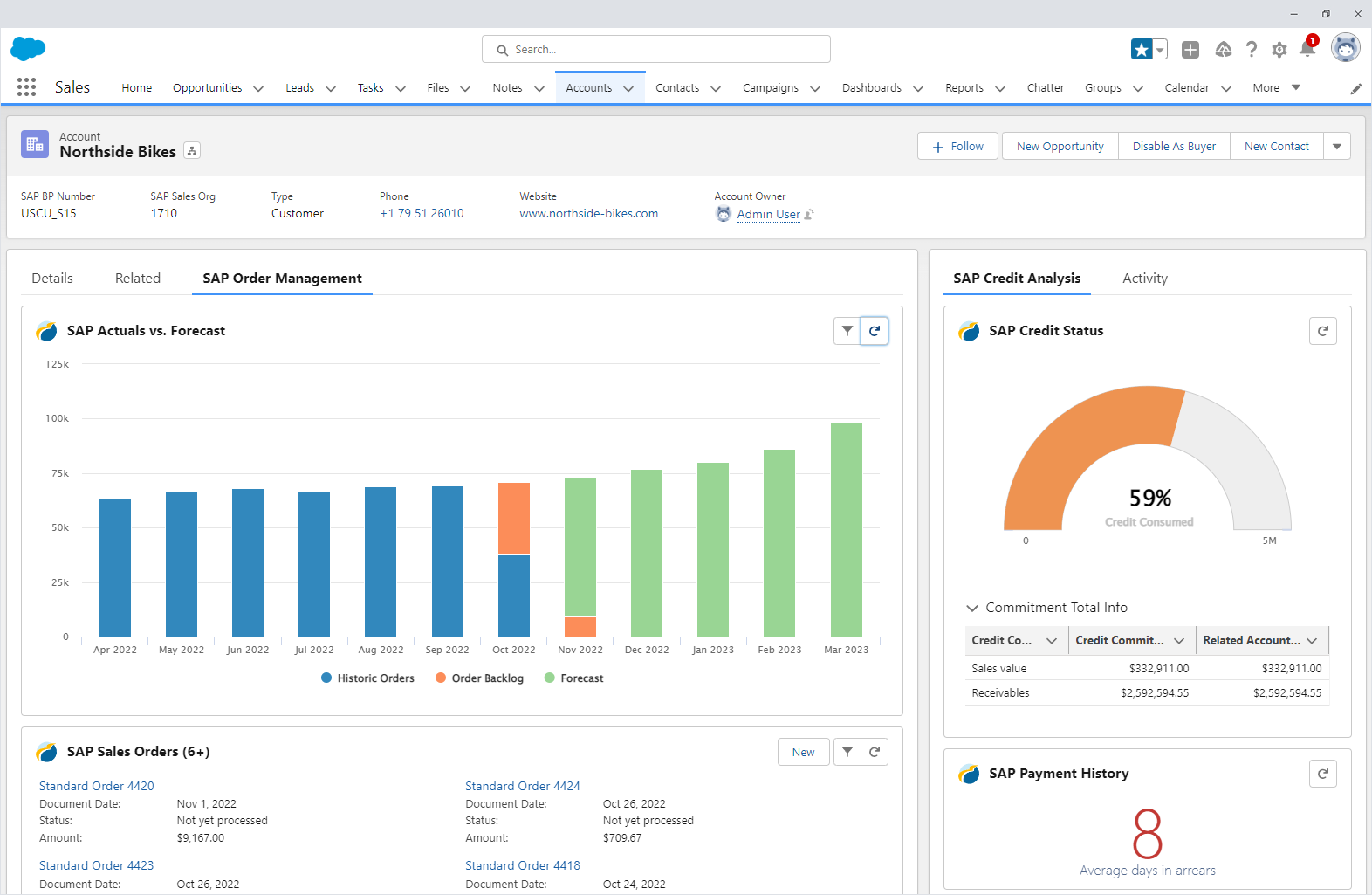1372x895 pixels.
Task: Click the Follow button
Action: (957, 146)
